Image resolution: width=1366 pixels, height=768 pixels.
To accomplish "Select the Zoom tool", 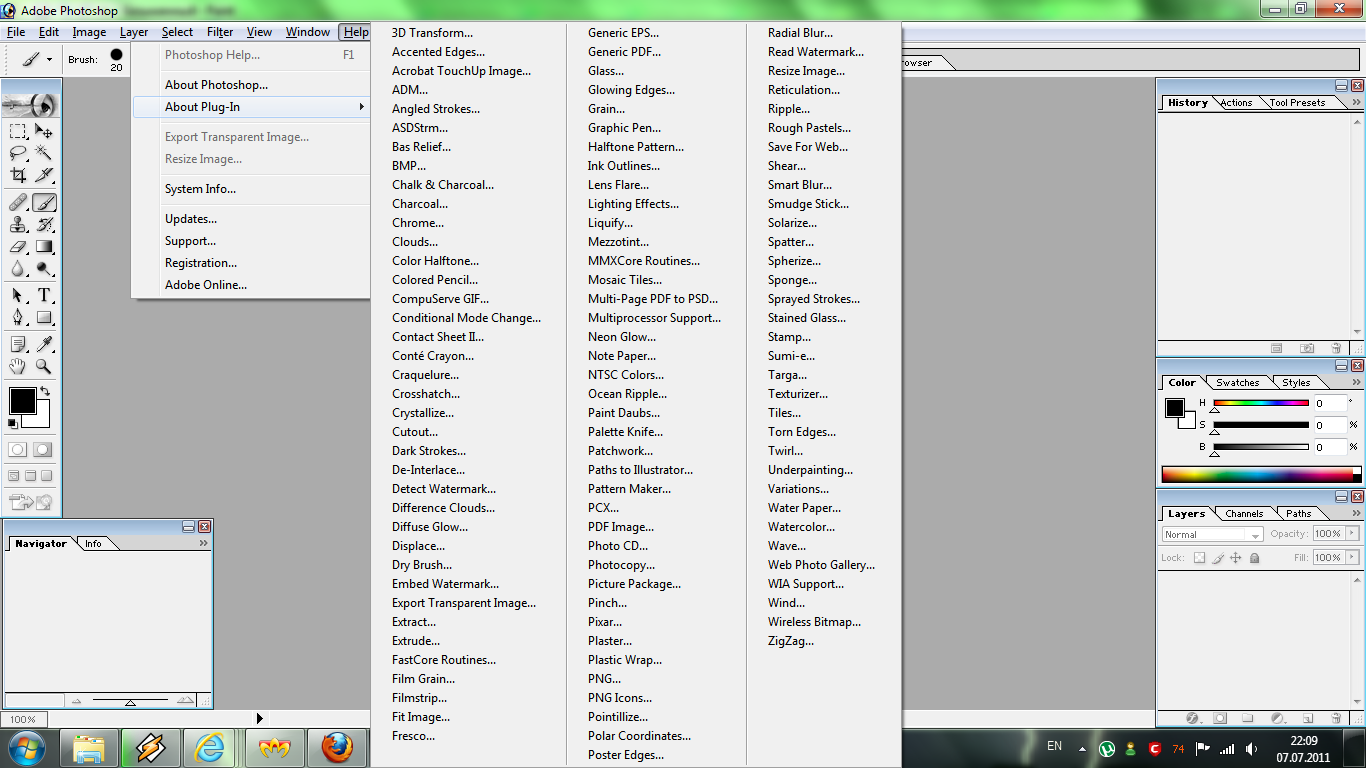I will coord(44,367).
